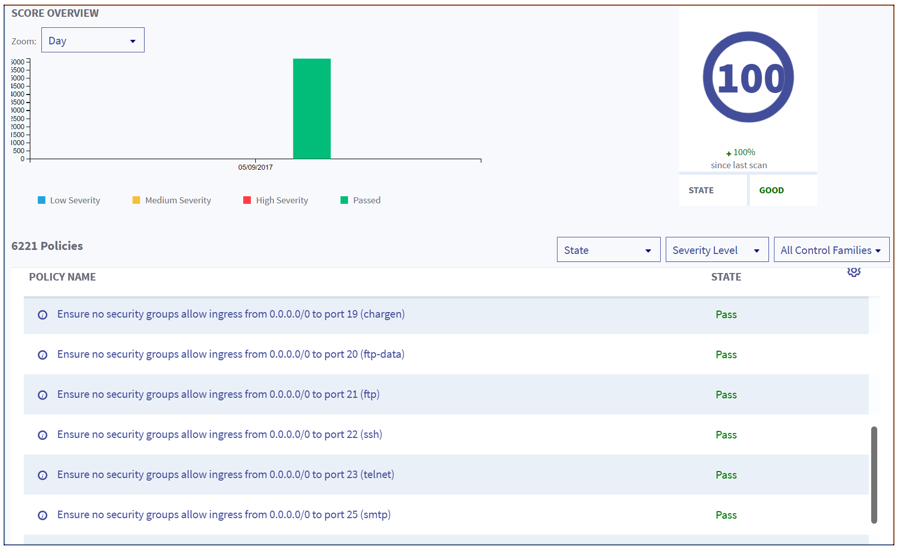Screen dimensions: 908x558
Task: Click Pass state for port 21 policy
Action: point(726,395)
